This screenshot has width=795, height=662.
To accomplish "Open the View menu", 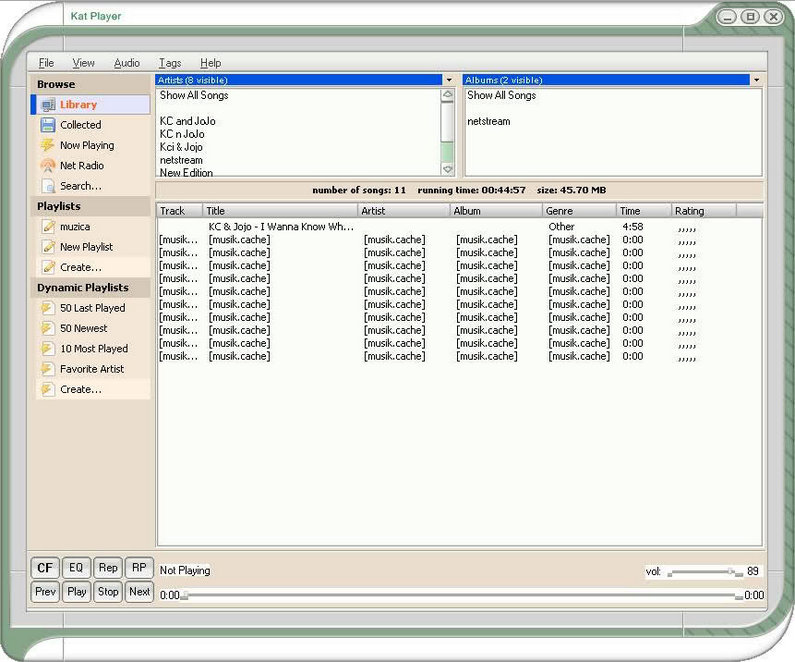I will click(x=83, y=63).
